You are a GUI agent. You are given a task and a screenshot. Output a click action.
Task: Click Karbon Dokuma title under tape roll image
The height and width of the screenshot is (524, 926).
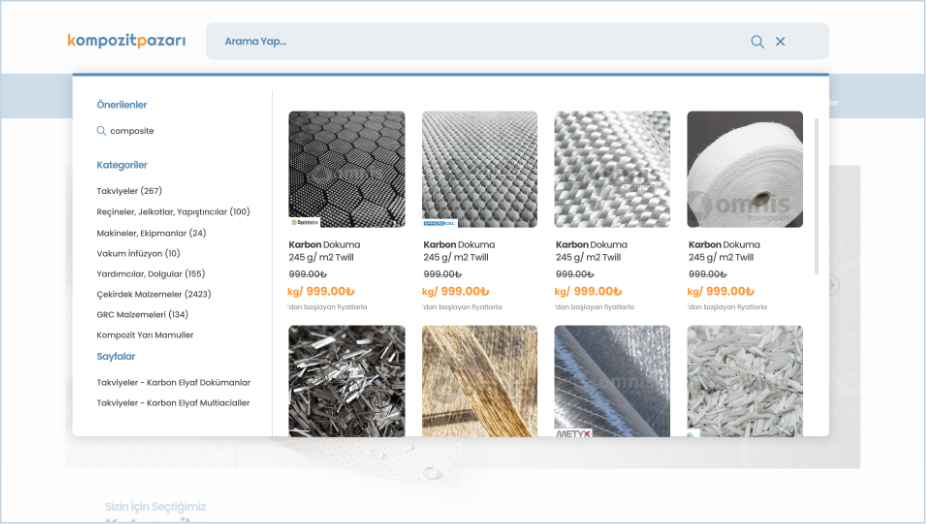point(724,250)
